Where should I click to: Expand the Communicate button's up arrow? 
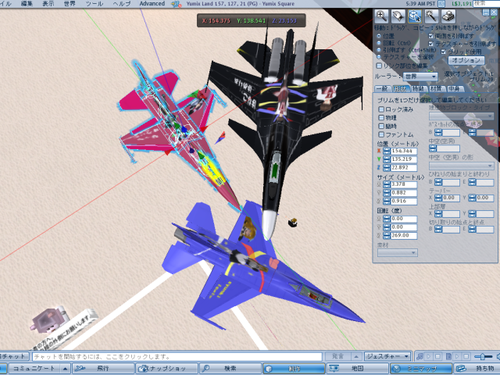pyautogui.click(x=65, y=368)
